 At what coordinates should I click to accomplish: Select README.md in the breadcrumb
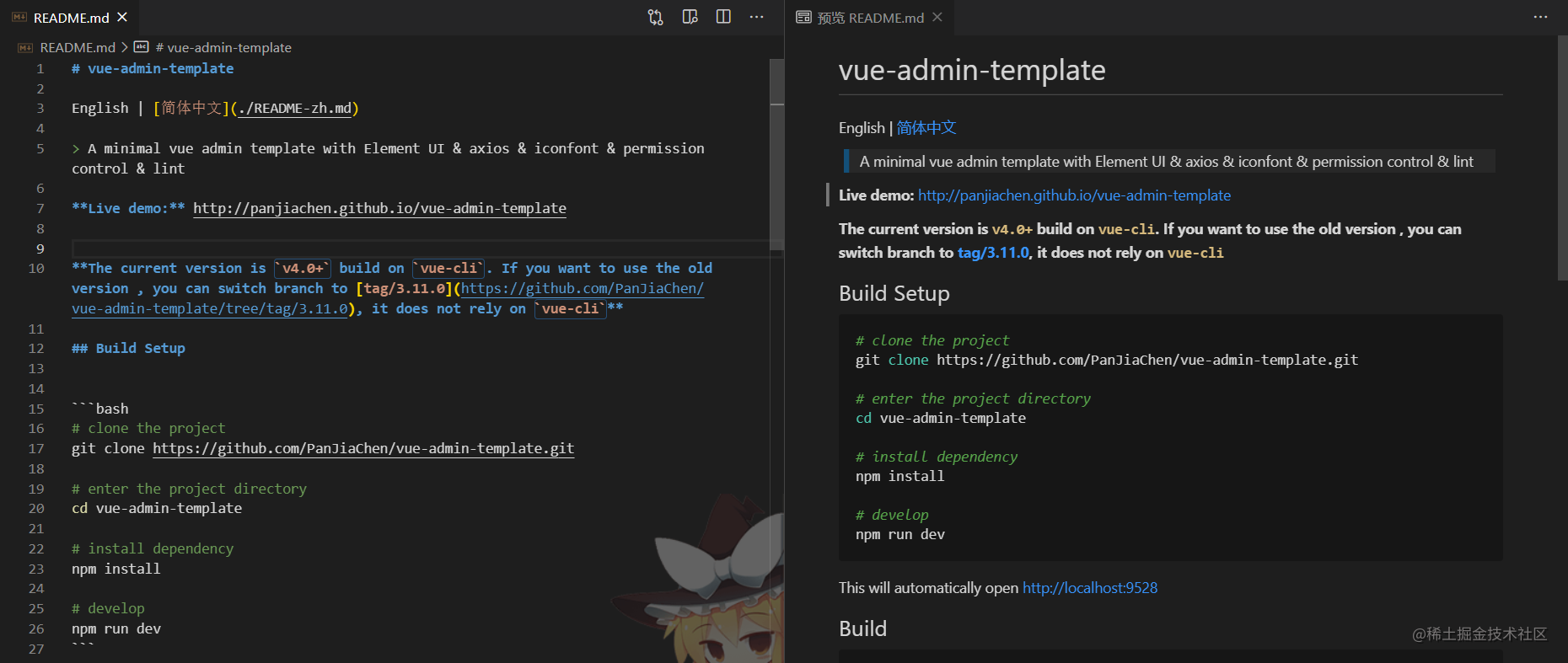click(78, 47)
